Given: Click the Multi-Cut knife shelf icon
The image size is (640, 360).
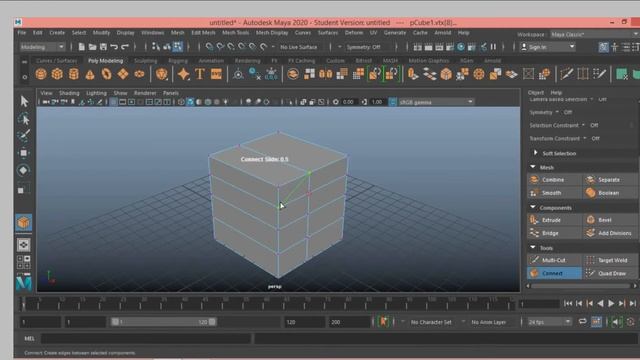Looking at the screenshot, I should [x=567, y=74].
